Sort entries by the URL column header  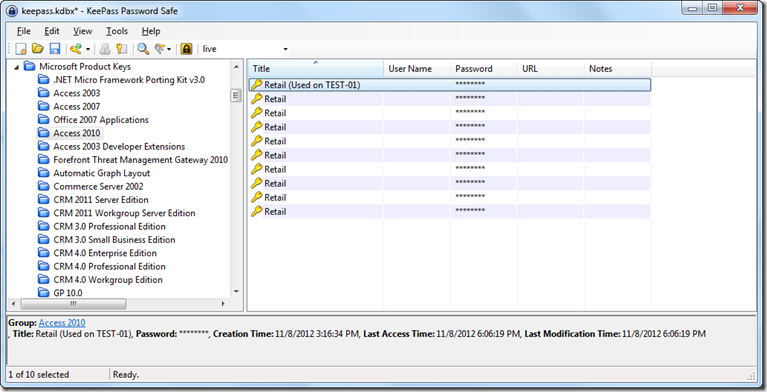point(551,69)
